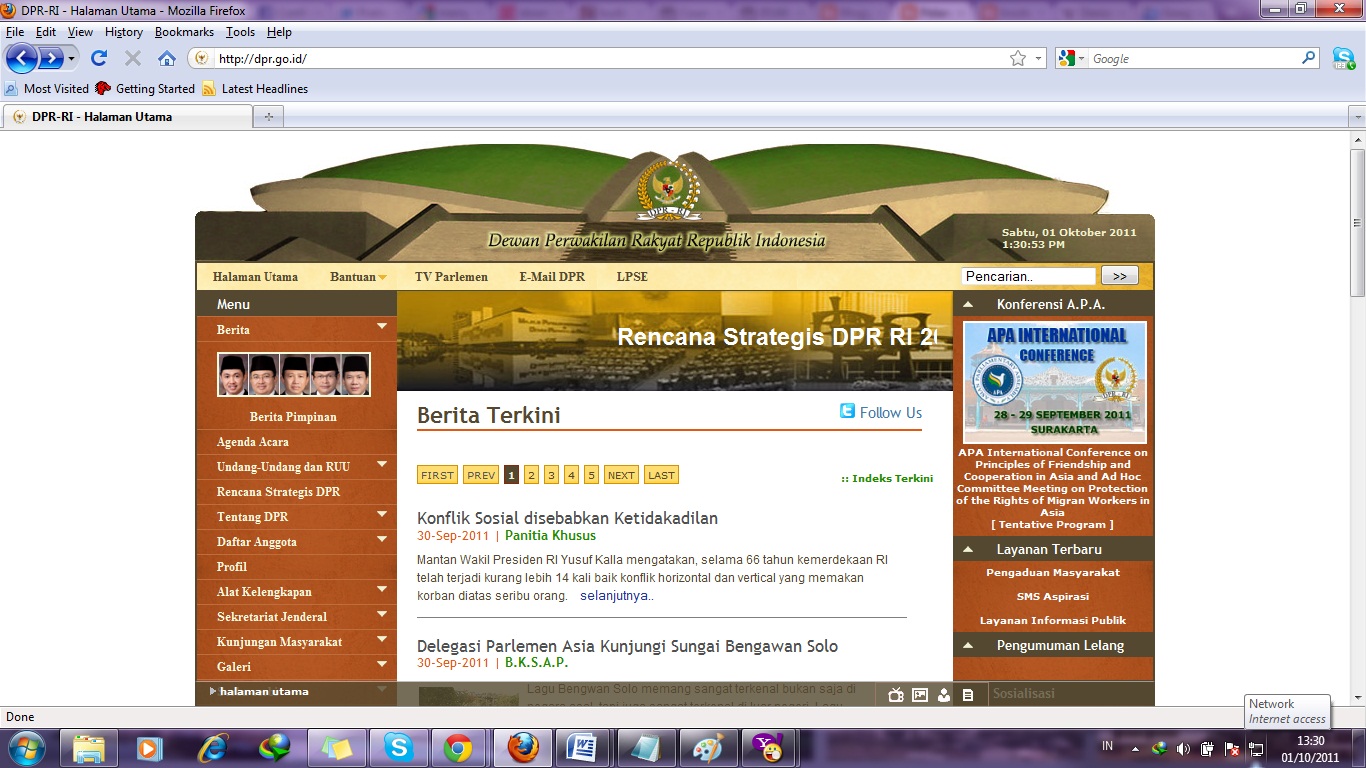Screen dimensions: 1366x768
Task: Expand Daftar Anggota submenu arrow
Action: 381,539
